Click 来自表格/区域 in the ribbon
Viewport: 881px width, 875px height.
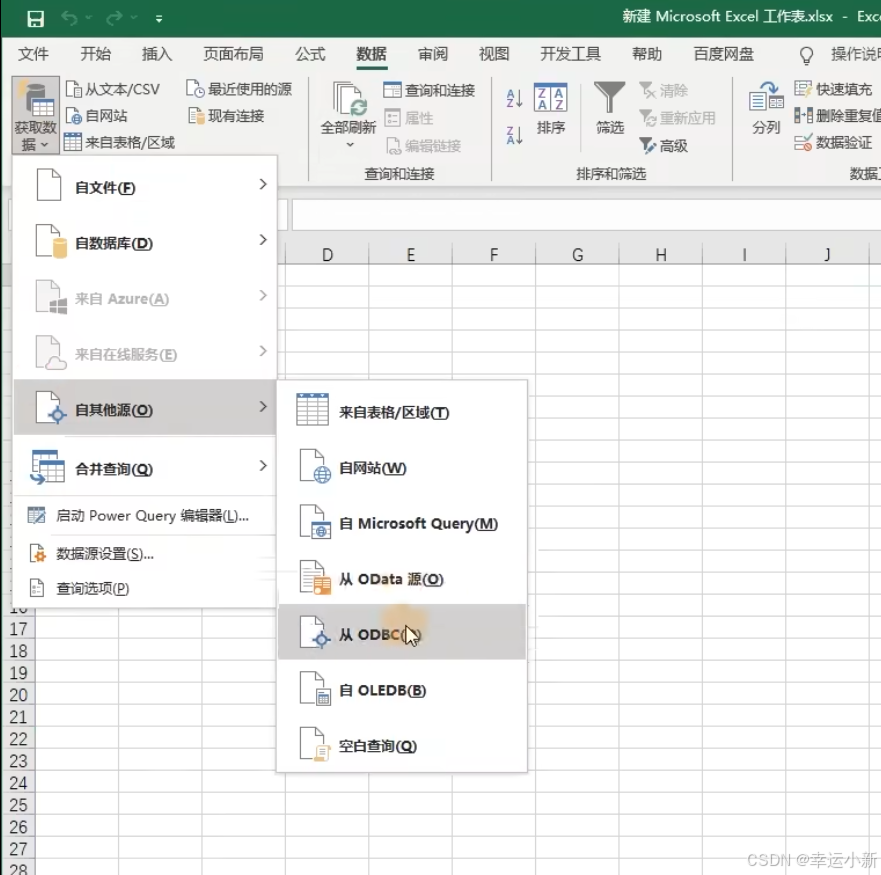click(119, 142)
